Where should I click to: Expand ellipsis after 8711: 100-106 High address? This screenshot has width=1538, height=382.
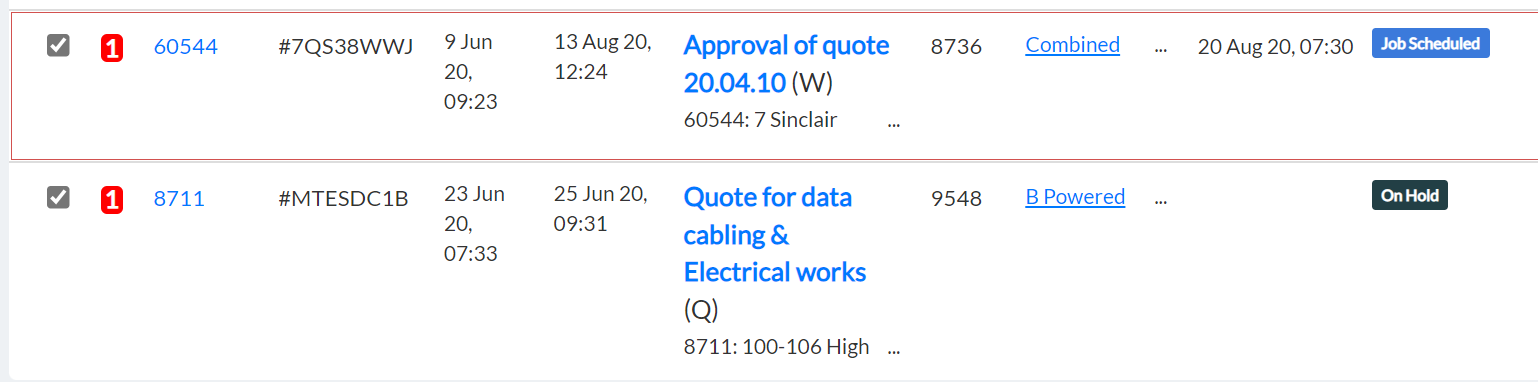click(894, 350)
